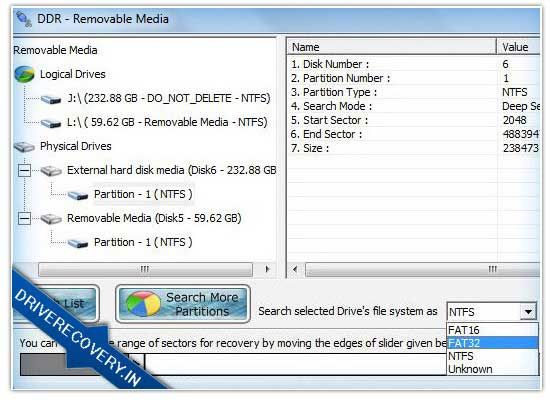Click the Logical Drives globe icon

pos(24,74)
